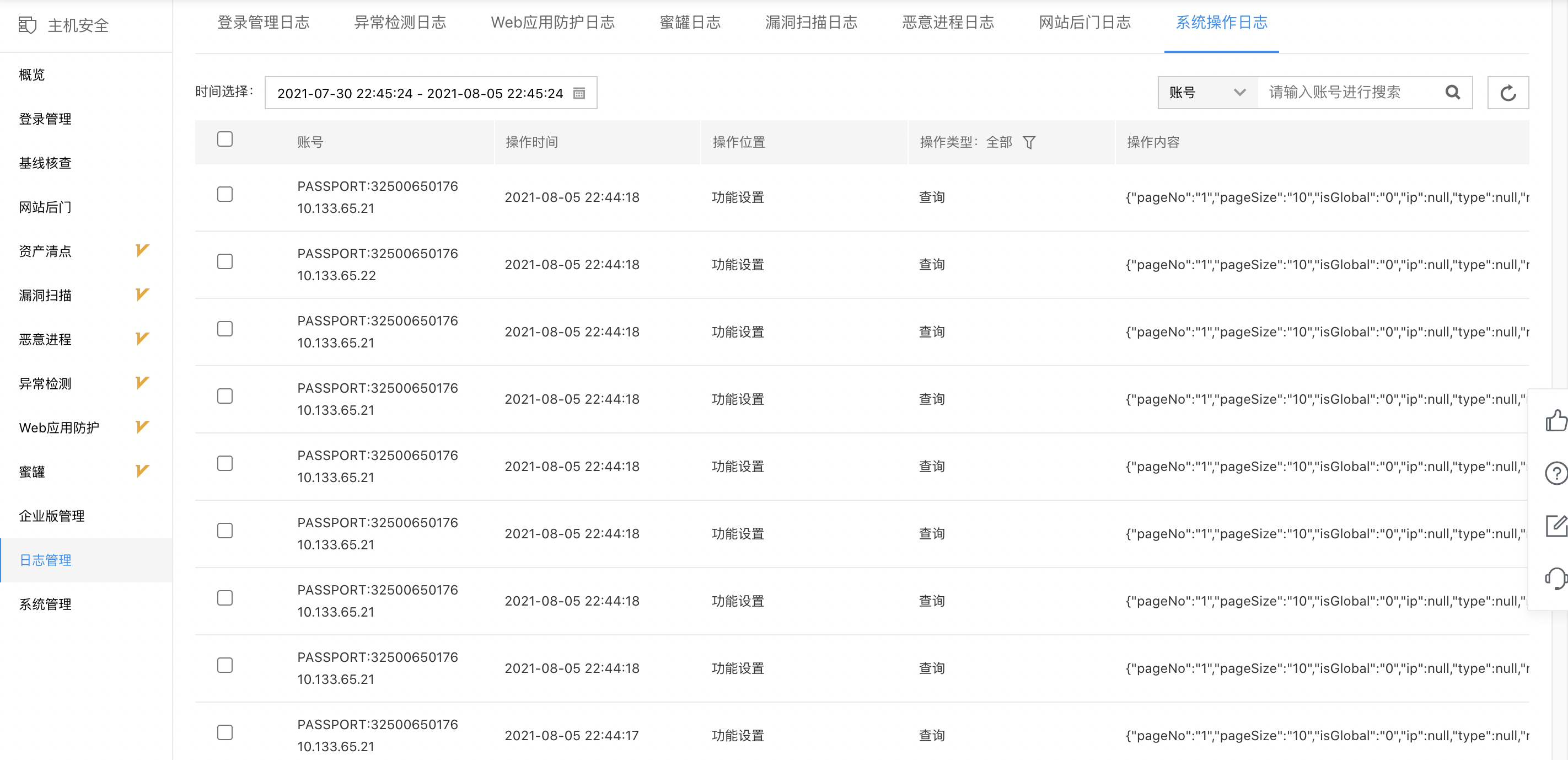Click IP address 10.133.65.22

336,276
